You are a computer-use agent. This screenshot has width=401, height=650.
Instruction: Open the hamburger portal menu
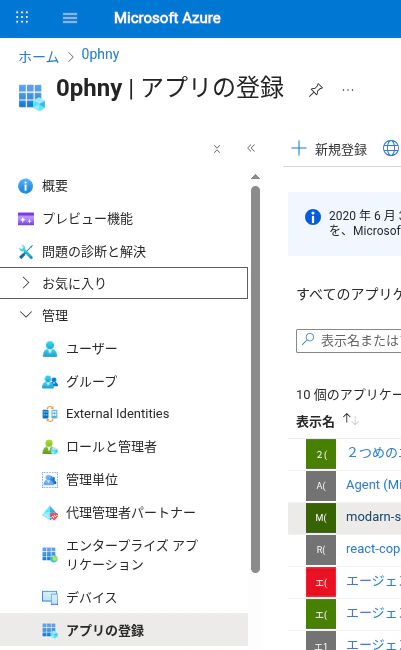70,18
